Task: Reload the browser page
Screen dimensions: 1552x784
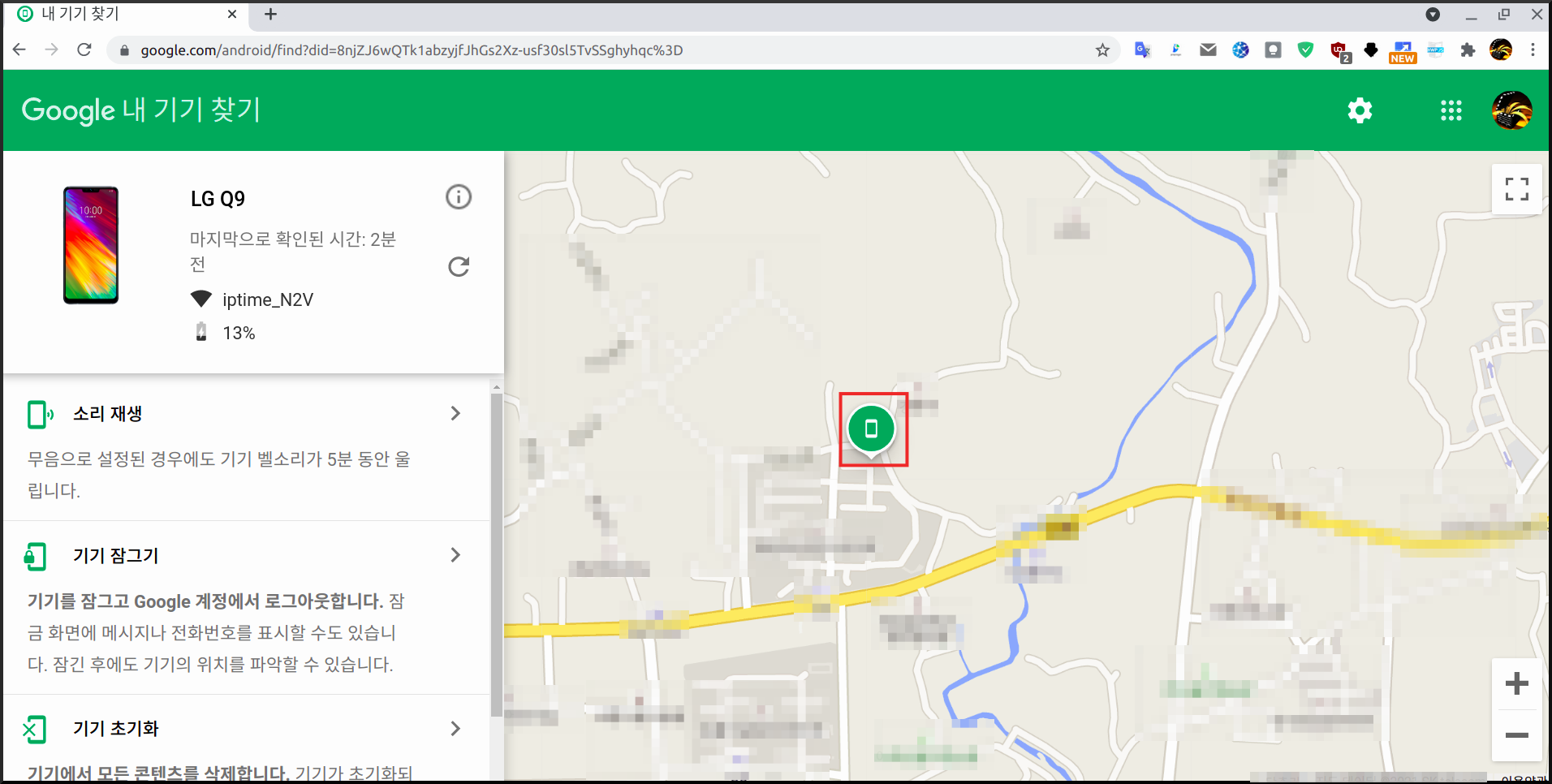Action: pos(84,50)
